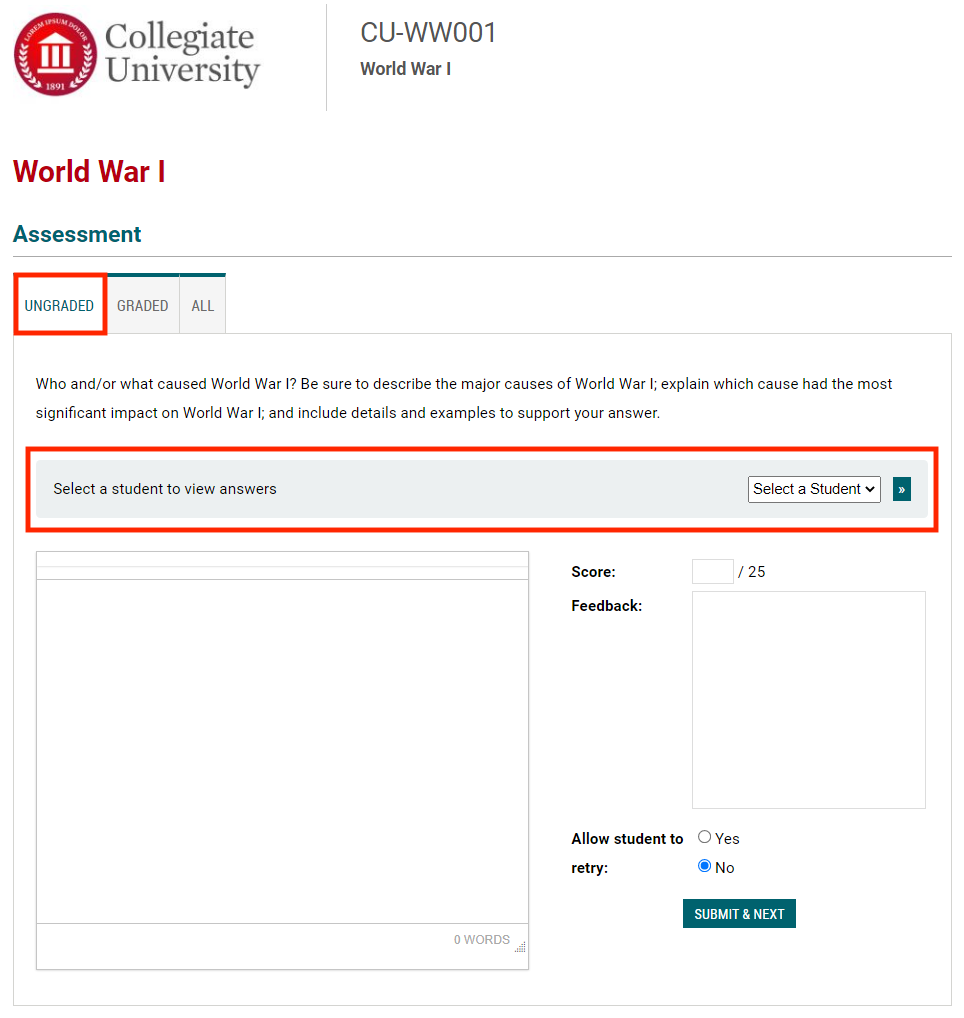This screenshot has width=964, height=1018.
Task: Select No for allow student to retry
Action: click(704, 866)
